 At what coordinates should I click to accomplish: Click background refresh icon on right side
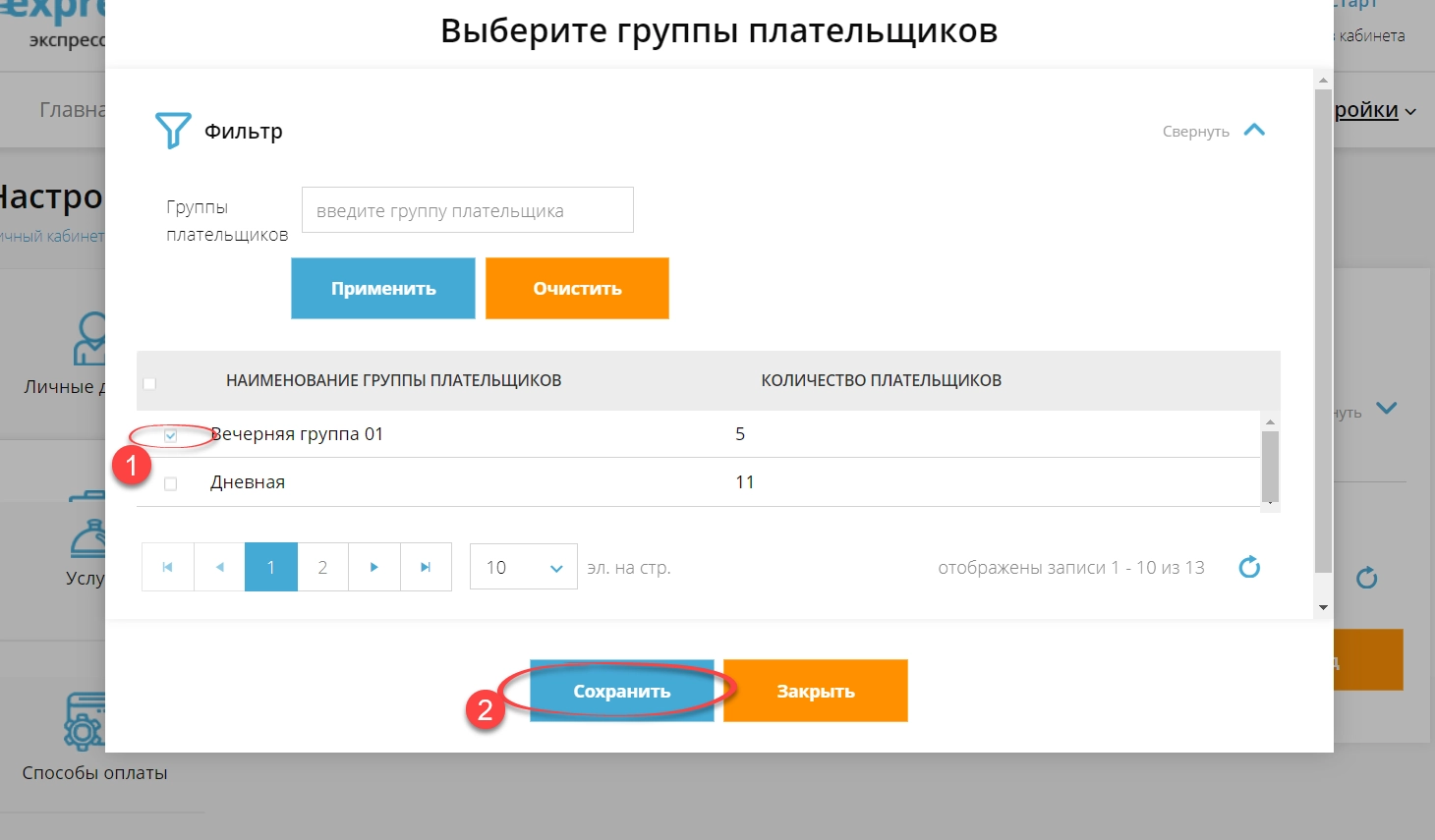point(1366,578)
